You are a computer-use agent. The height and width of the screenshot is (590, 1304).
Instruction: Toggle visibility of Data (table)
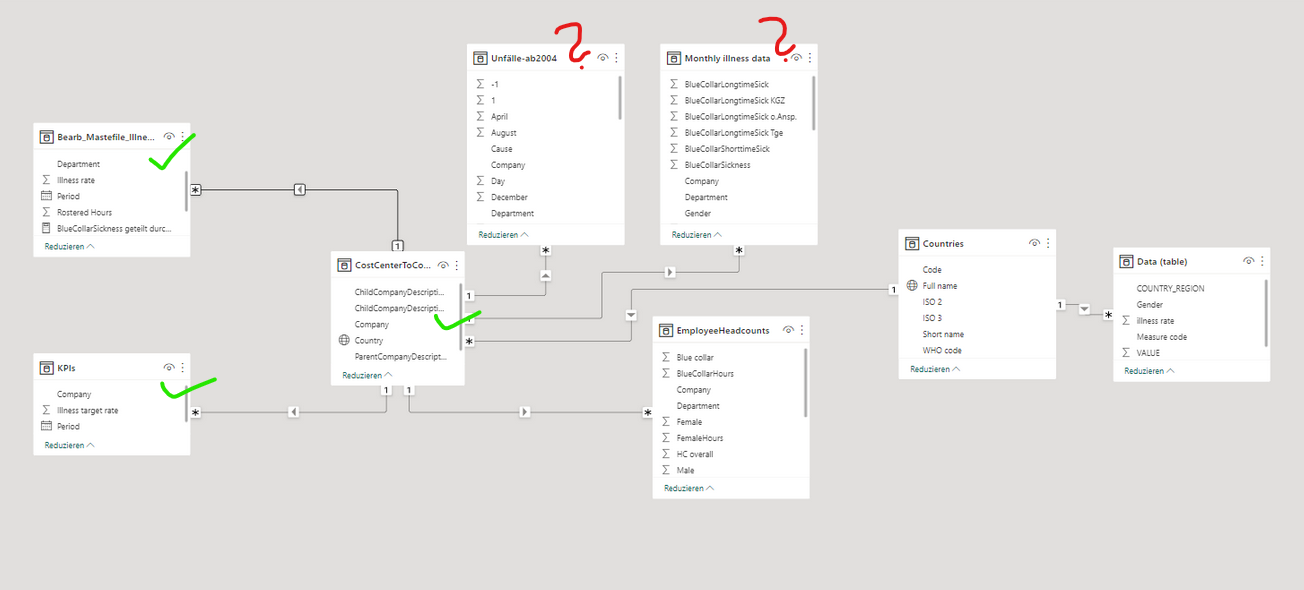(1248, 261)
